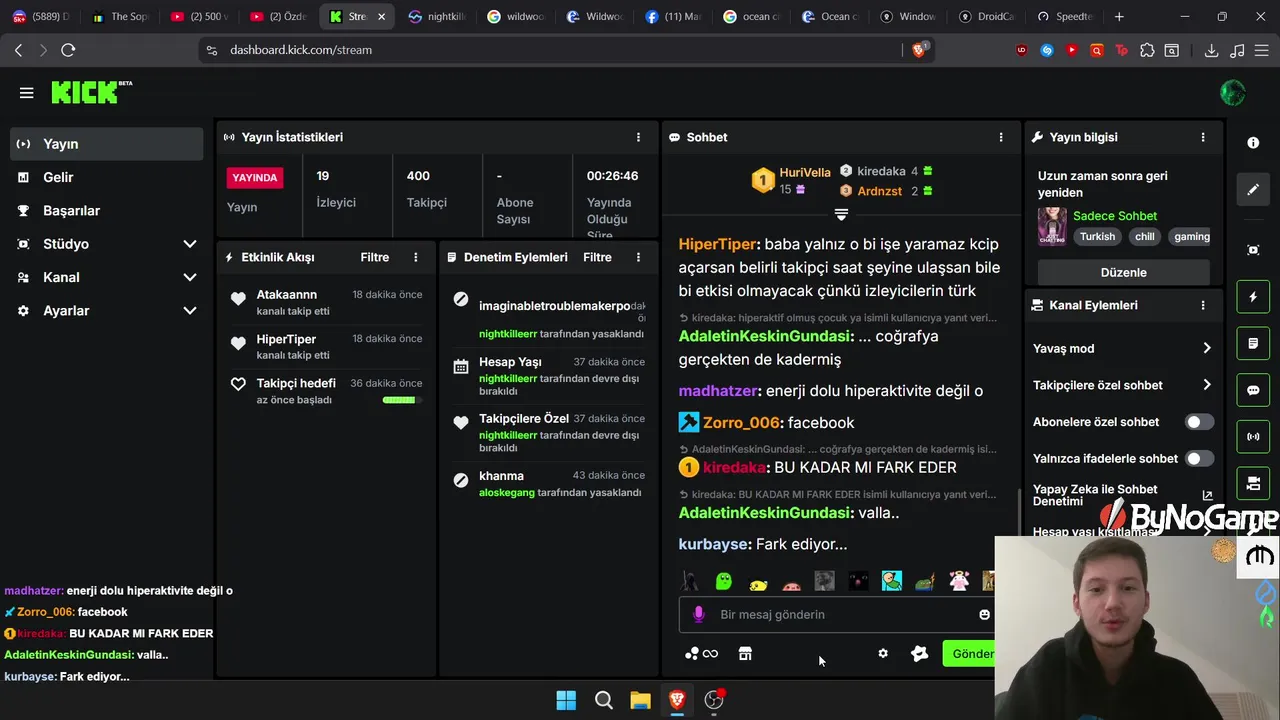
Task: Open Yapay Zeka ile Sohbet Denetimi link
Action: pyautogui.click(x=1123, y=495)
